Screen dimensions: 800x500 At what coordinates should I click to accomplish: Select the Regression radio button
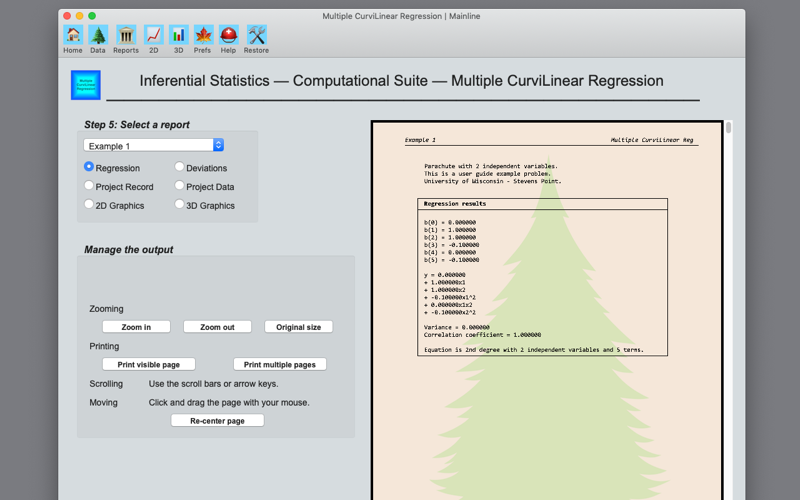click(89, 166)
